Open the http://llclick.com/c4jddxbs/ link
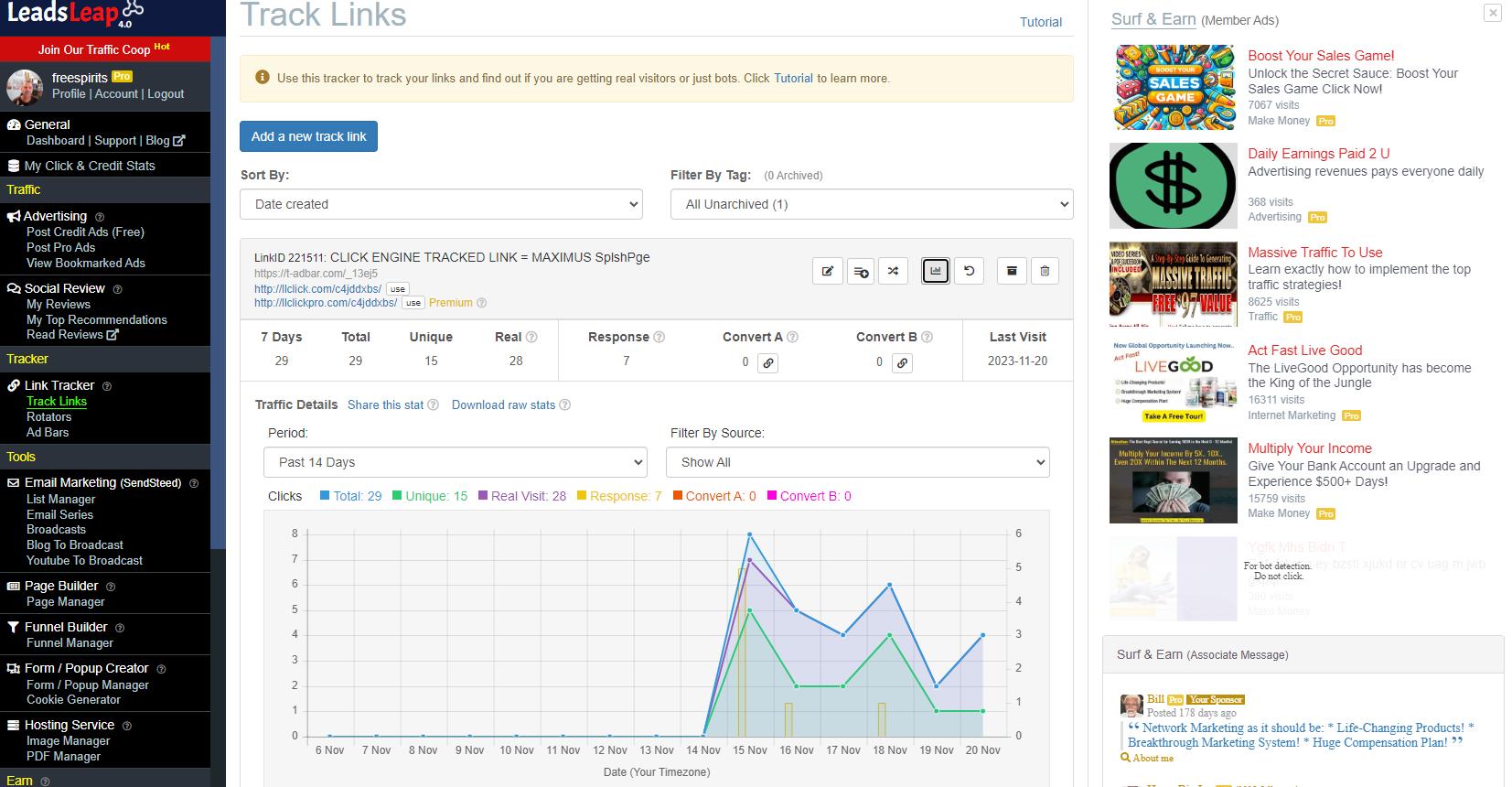Screen dimensions: 1512x787 coord(317,289)
